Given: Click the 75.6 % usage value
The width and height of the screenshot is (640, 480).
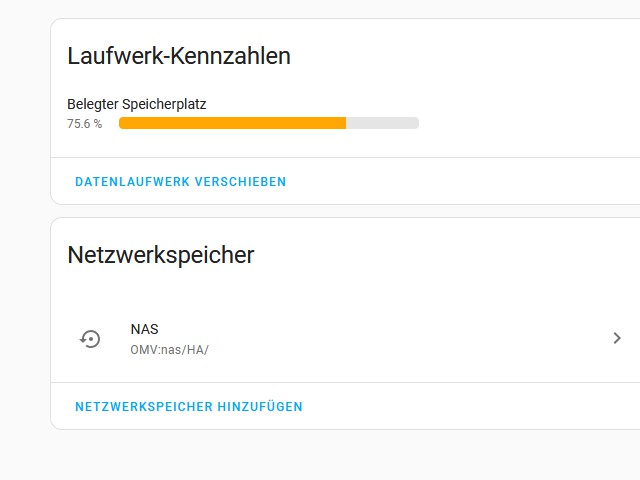Looking at the screenshot, I should 84,124.
